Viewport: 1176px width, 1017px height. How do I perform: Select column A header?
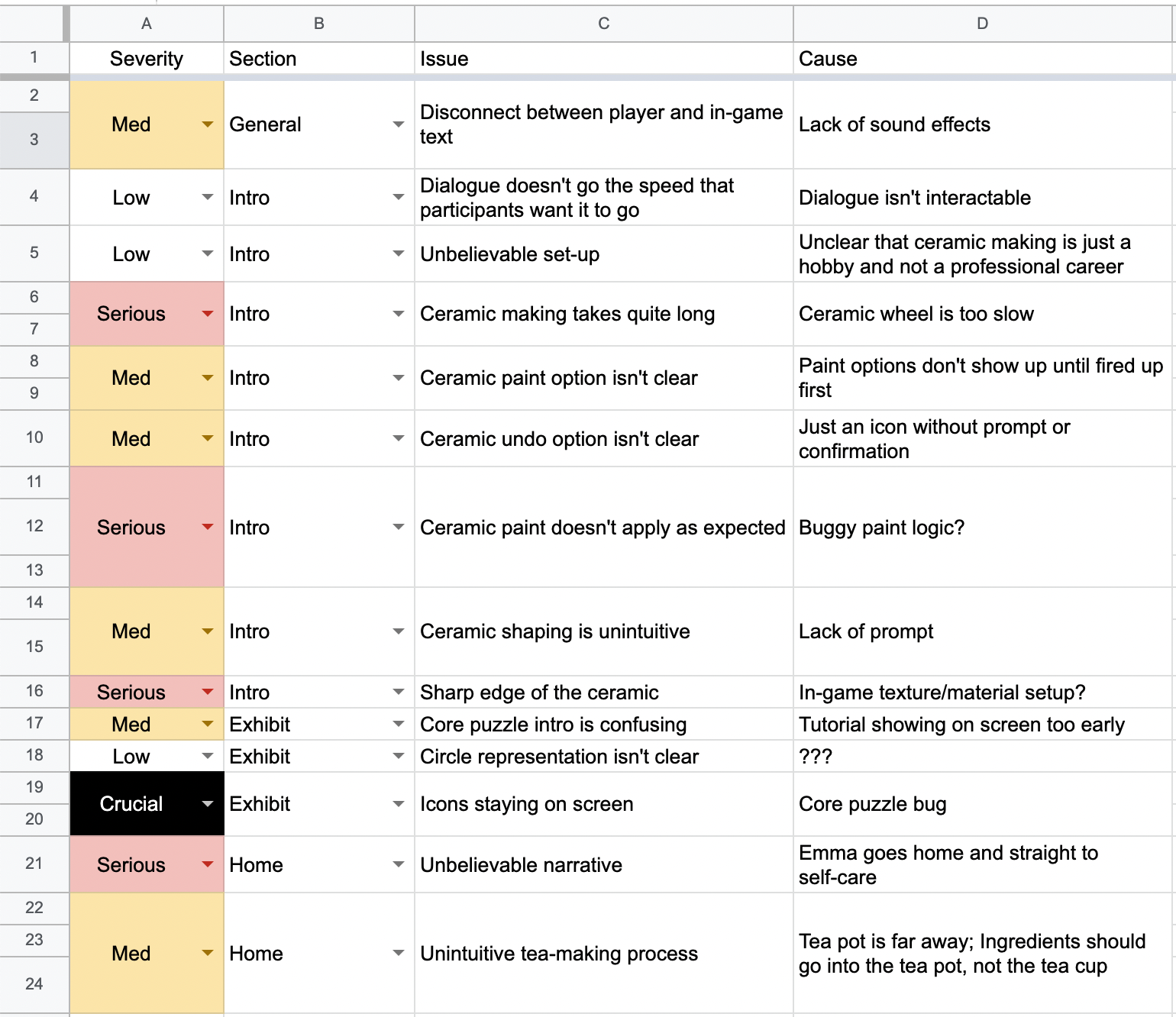click(x=147, y=24)
